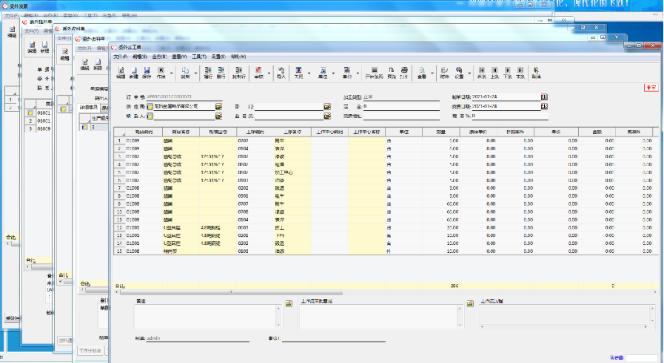The image size is (664, 363).
Task: Click the Audit red checkmark toolbar icon
Action: click(258, 72)
